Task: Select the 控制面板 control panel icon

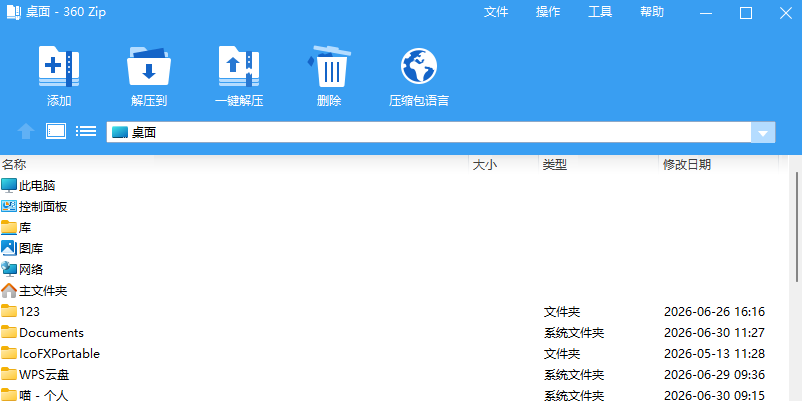Action: coord(9,207)
